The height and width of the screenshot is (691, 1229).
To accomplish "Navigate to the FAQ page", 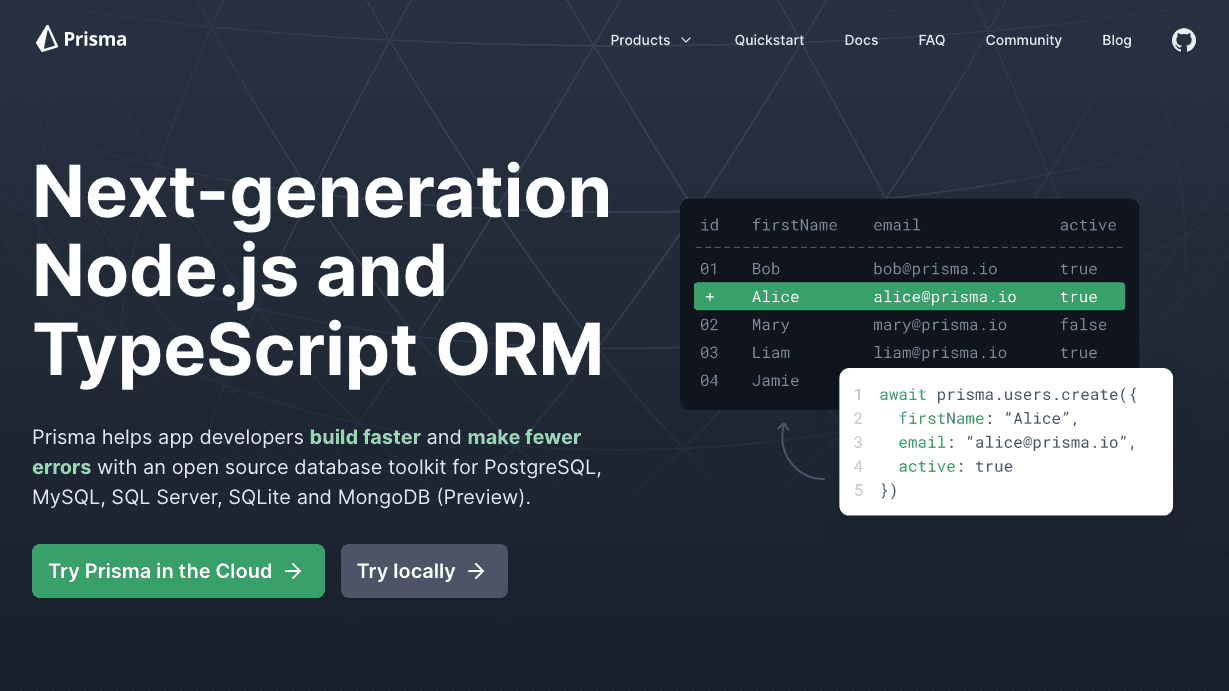I will point(931,40).
